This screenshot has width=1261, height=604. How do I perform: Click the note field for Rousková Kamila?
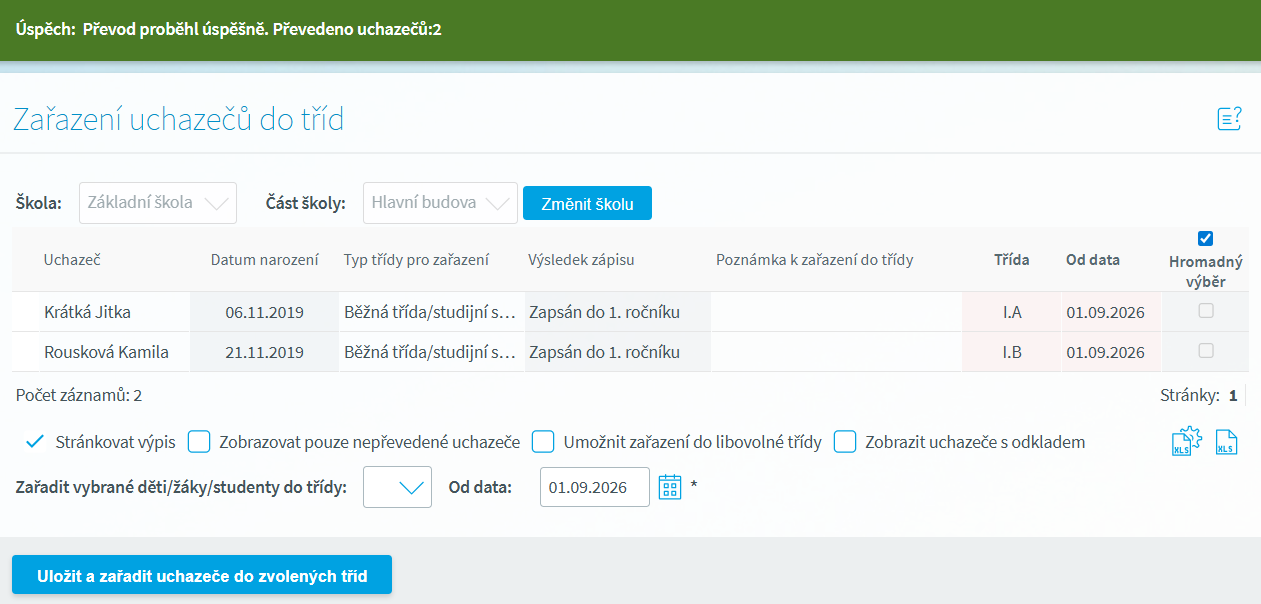pyautogui.click(x=835, y=352)
